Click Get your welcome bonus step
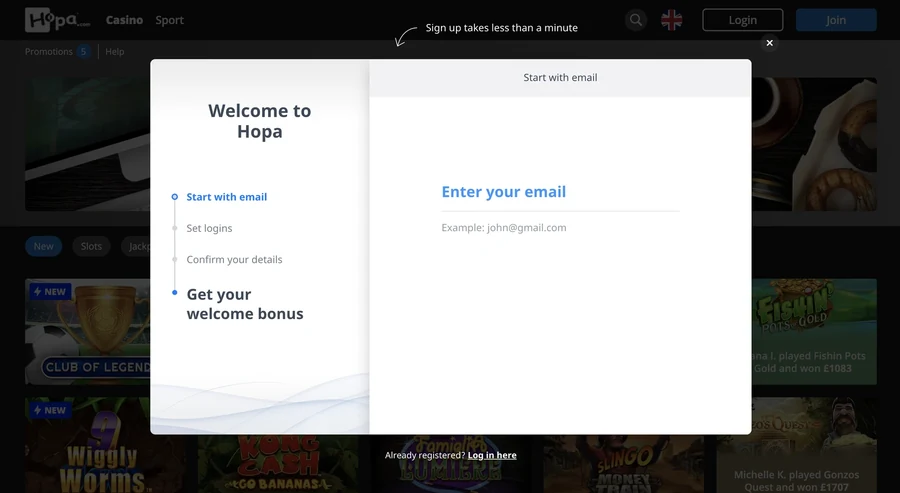Screen dimensions: 900x493 [x=245, y=304]
